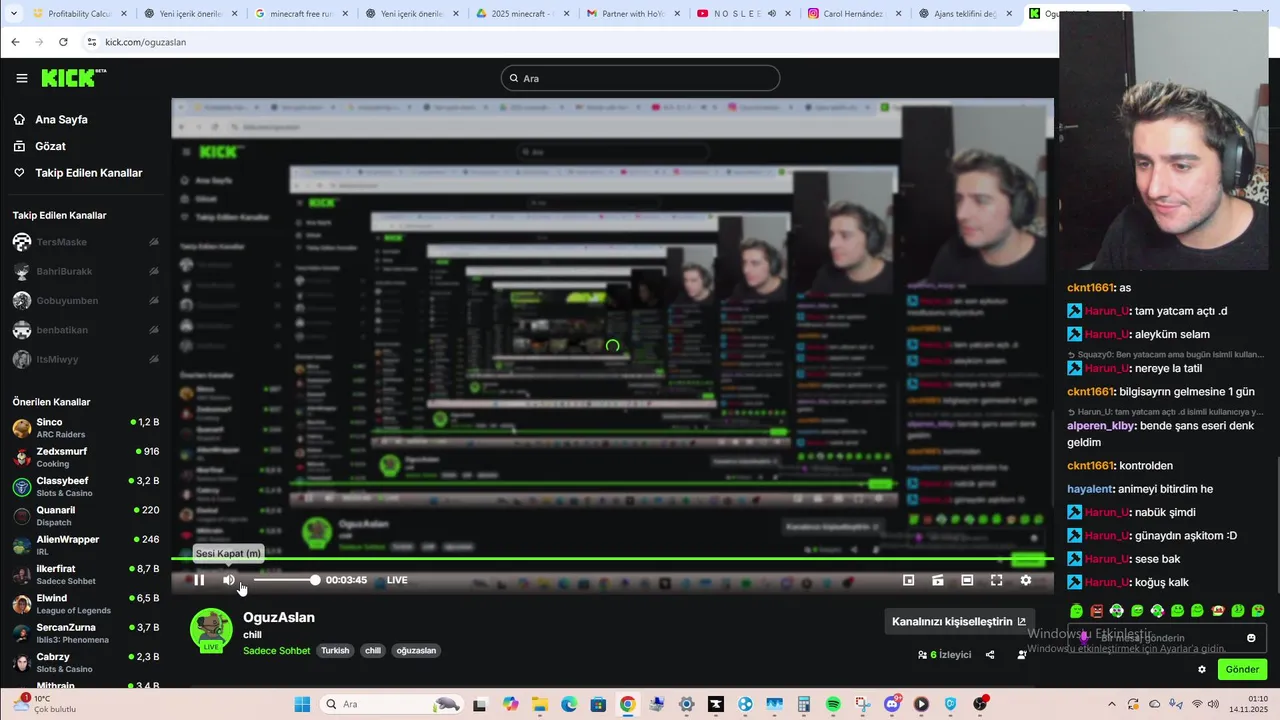Reload the page in Chrome
1280x720 pixels.
pos(63,42)
